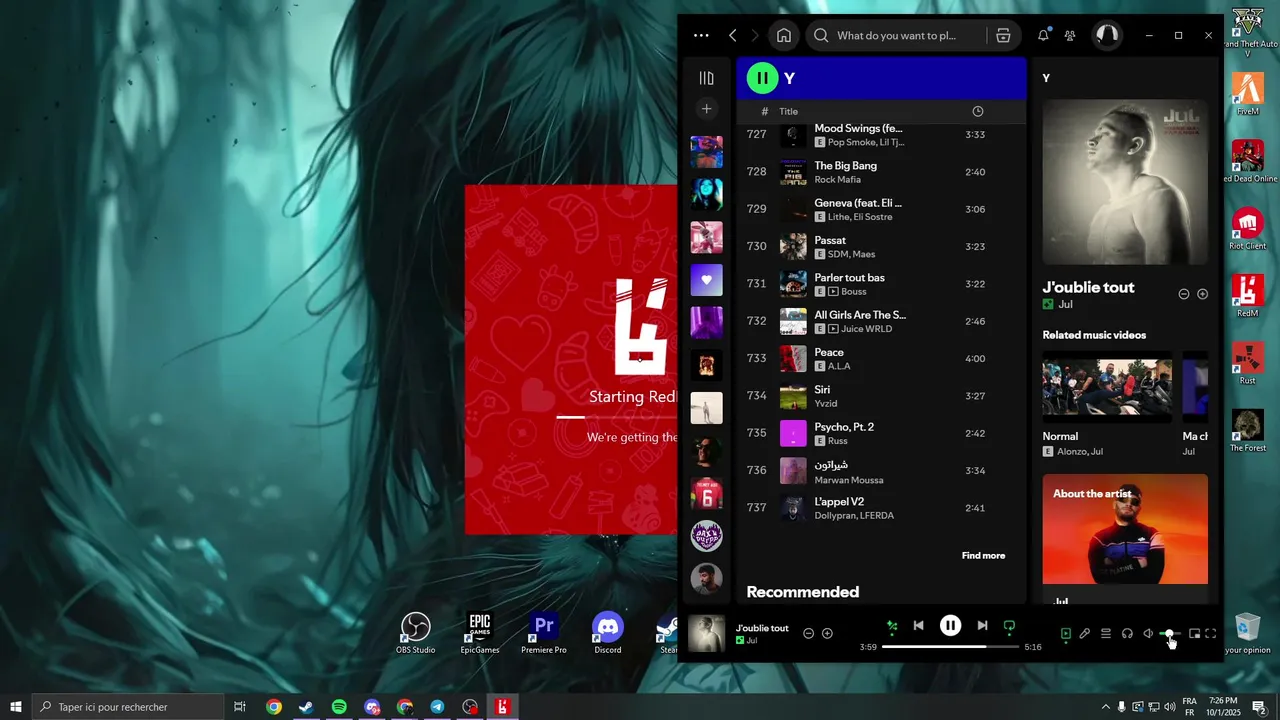Pause playback in bottom bar

coord(950,626)
